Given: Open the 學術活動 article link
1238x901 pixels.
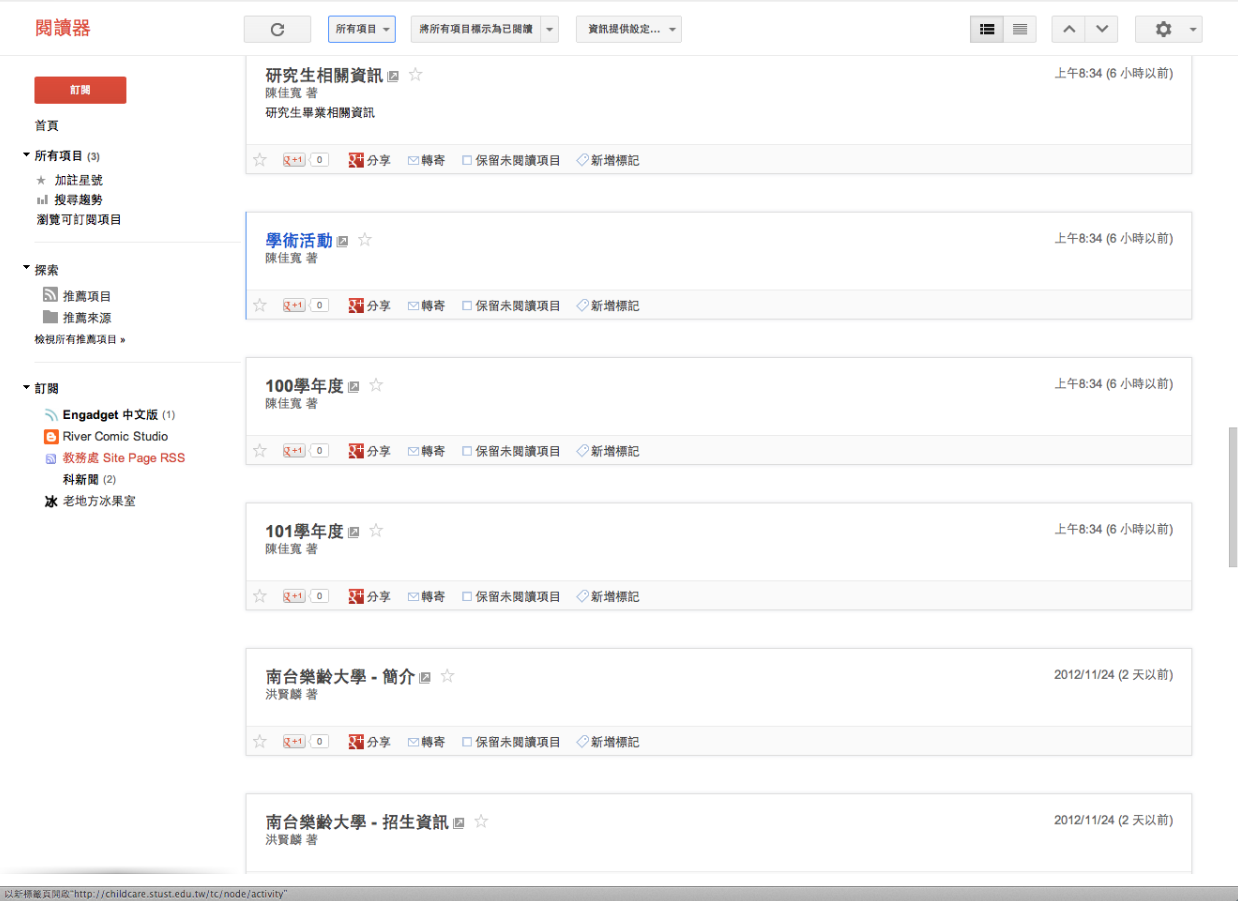Looking at the screenshot, I should (298, 240).
